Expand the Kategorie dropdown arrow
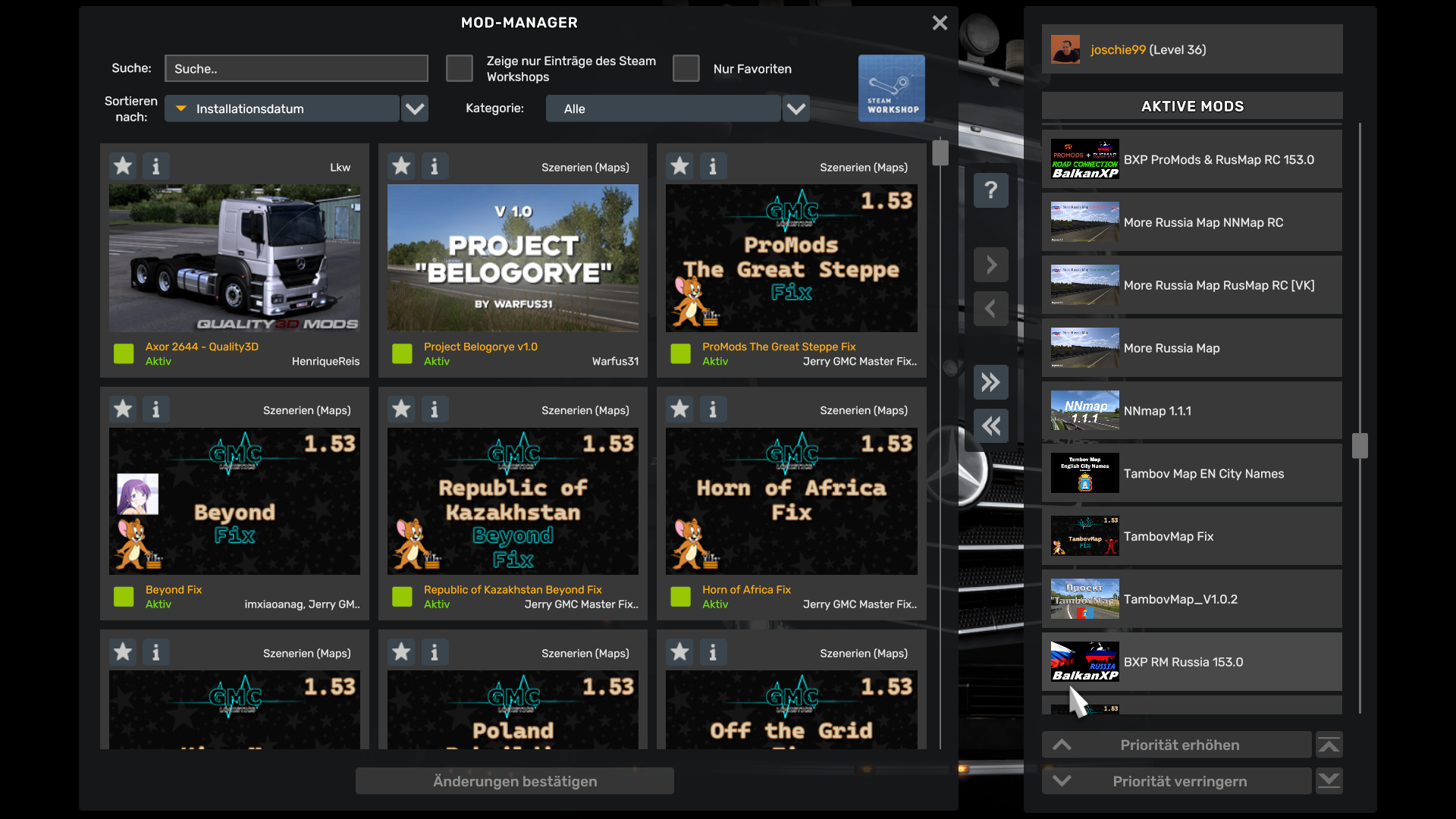The width and height of the screenshot is (1456, 819). pyautogui.click(x=796, y=108)
